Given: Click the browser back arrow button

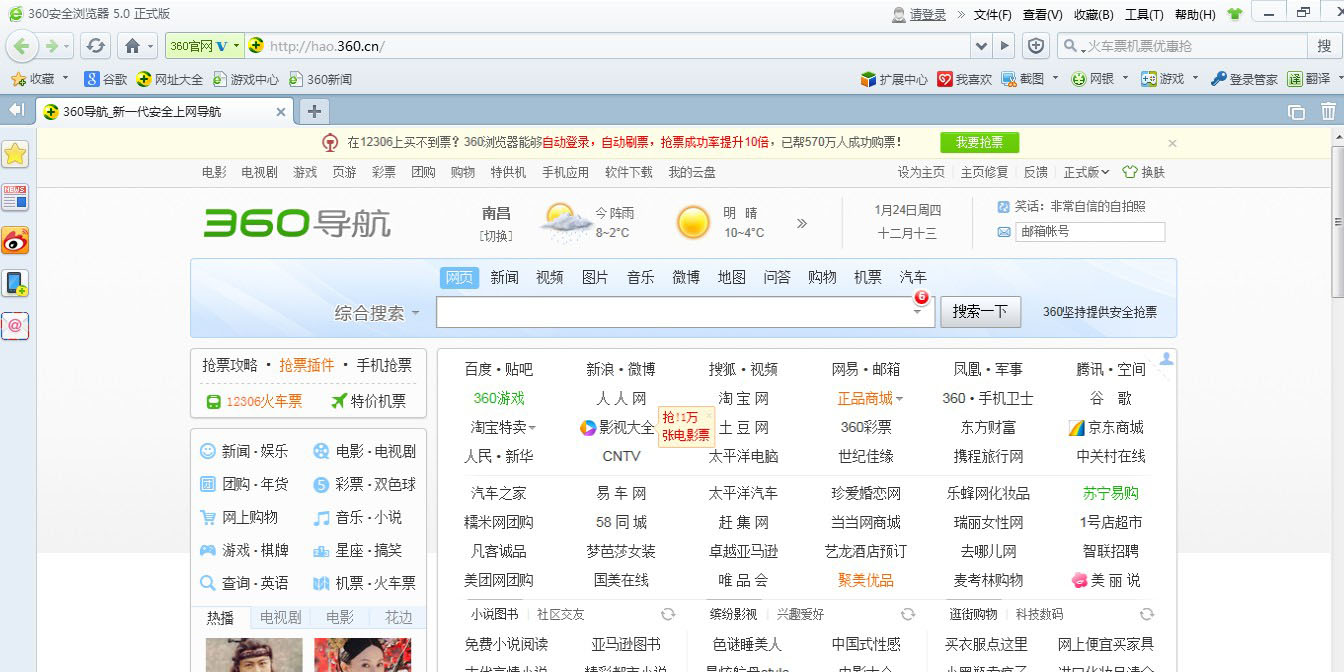Looking at the screenshot, I should coord(22,46).
